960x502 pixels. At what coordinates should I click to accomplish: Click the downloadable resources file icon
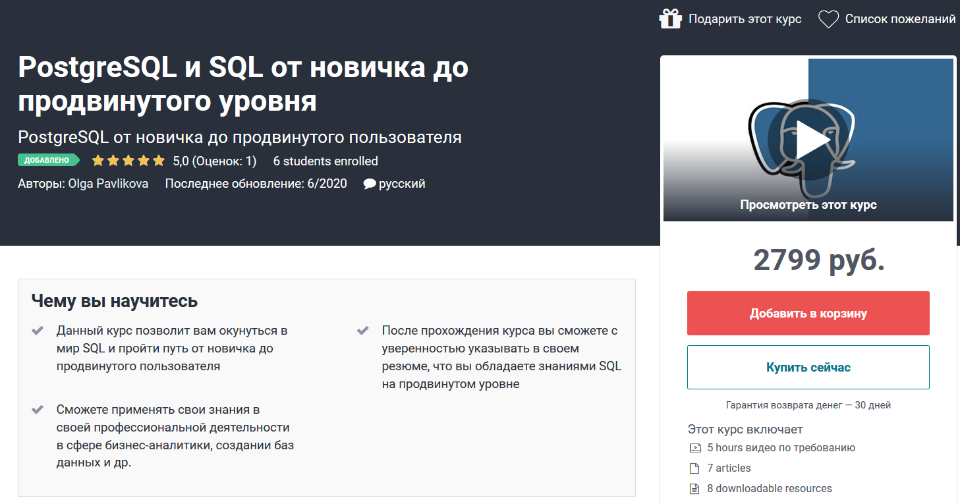(694, 489)
